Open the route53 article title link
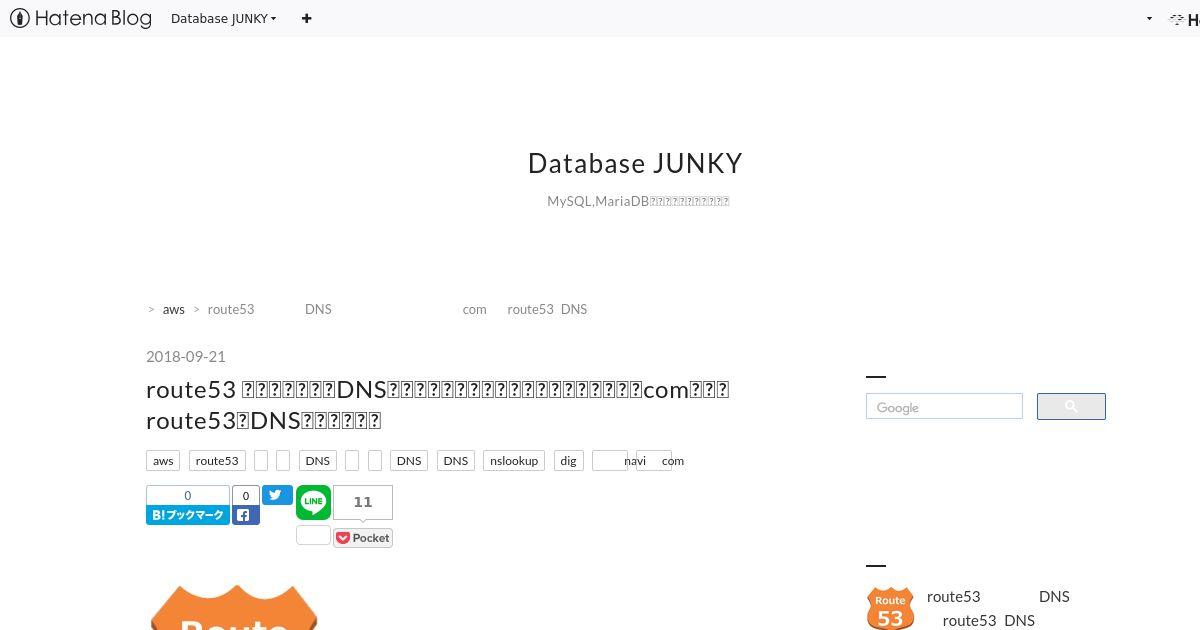 (438, 404)
